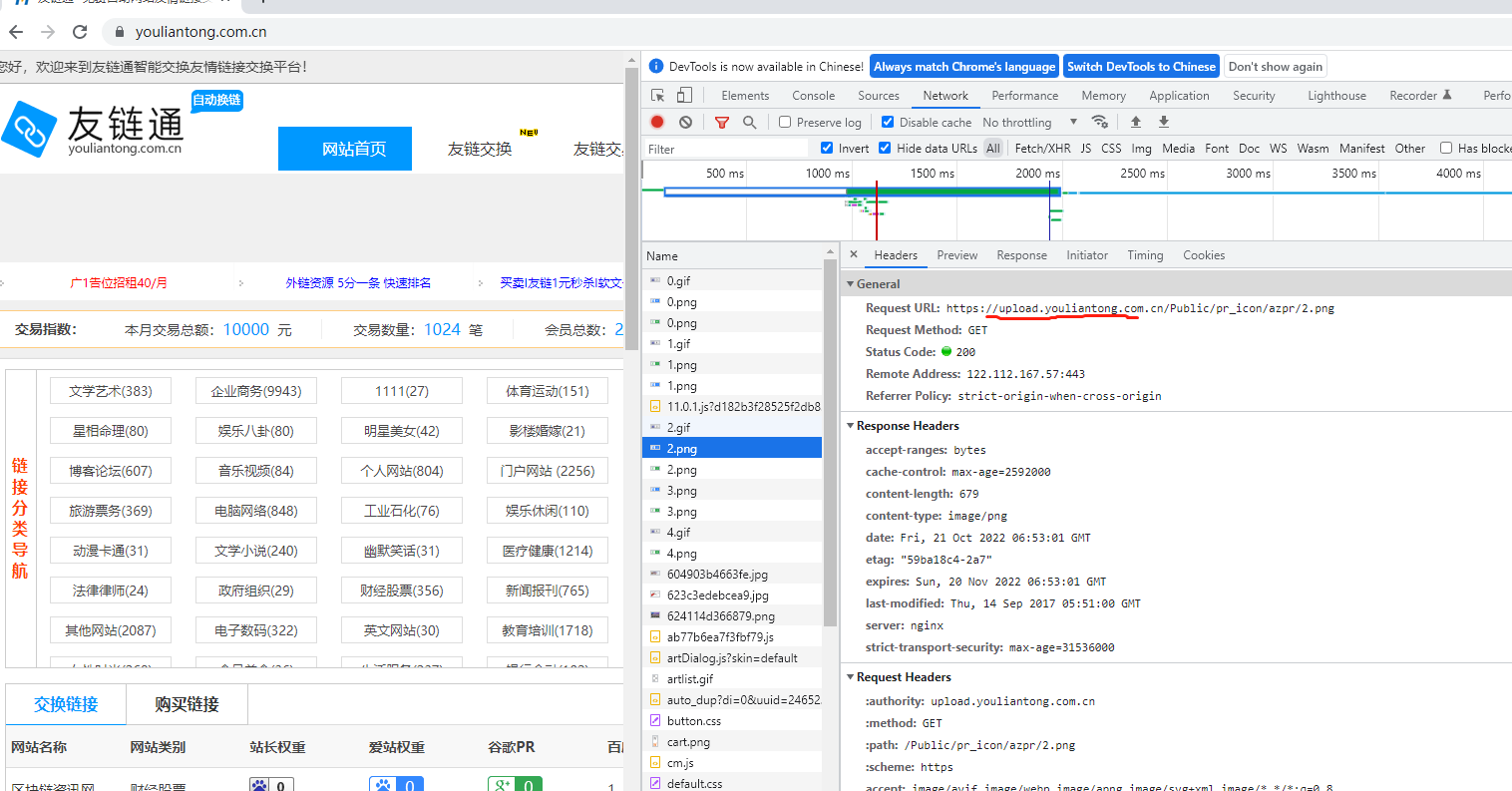Select the artlist.gif request row
The image size is (1512, 791).
point(732,678)
